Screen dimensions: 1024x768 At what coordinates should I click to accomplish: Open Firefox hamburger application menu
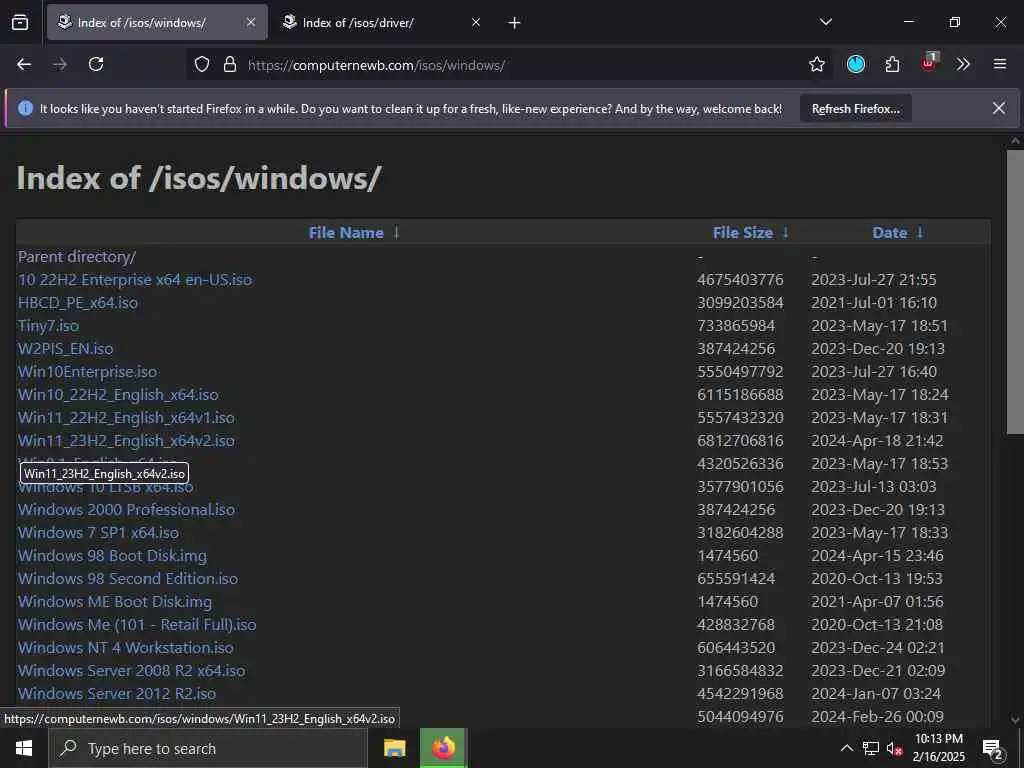1000,64
